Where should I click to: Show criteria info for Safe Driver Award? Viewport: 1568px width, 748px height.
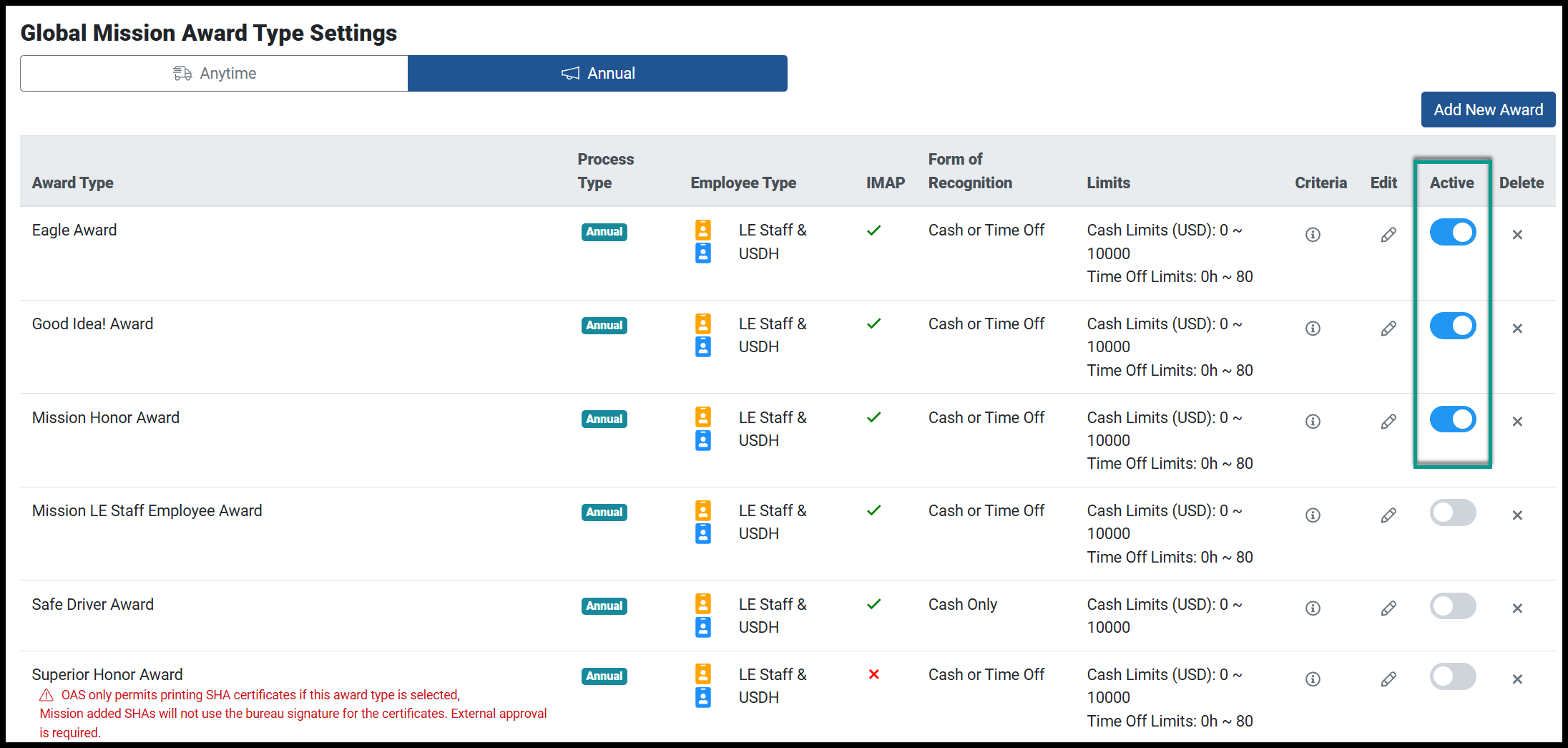pos(1313,608)
